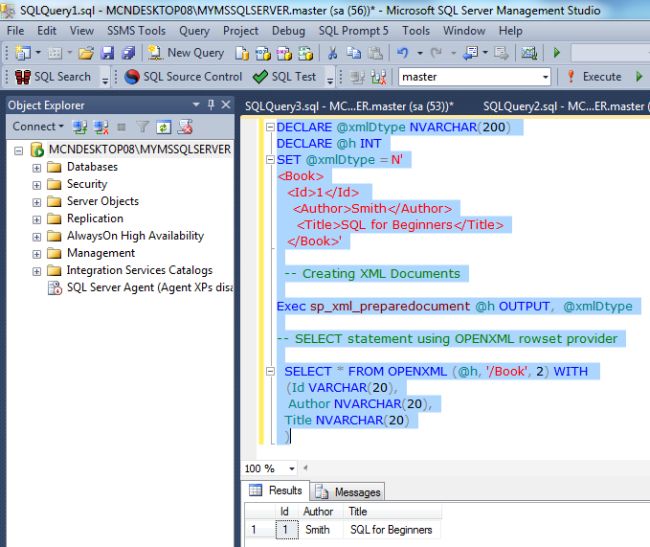The height and width of the screenshot is (547, 650).
Task: Click the Analysis Services XMLA Query icon
Action: tap(306, 53)
